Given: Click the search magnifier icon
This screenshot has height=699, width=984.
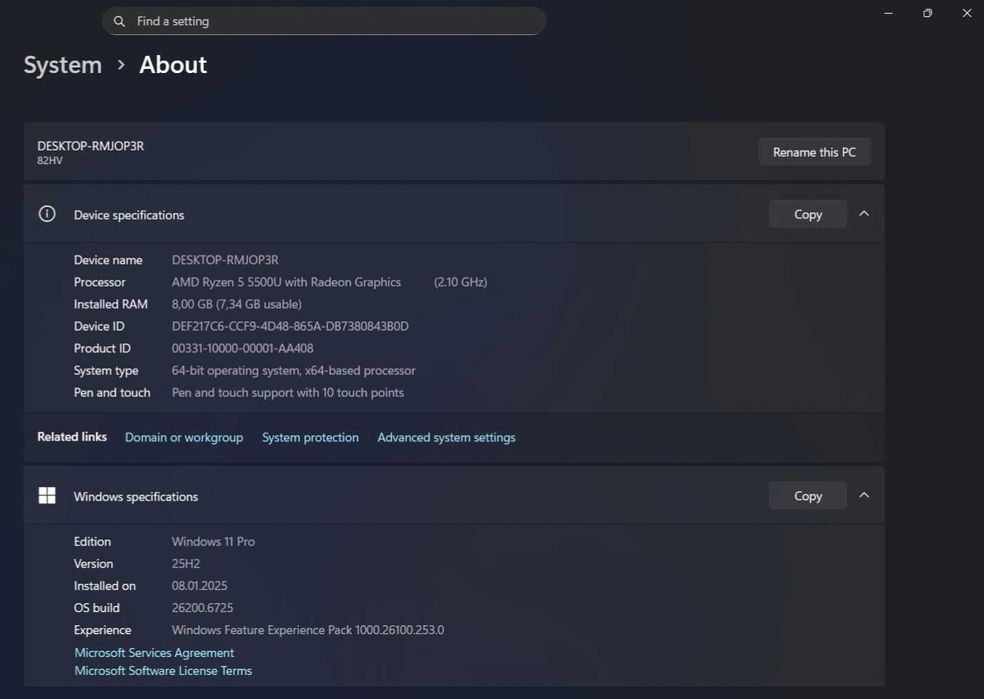Looking at the screenshot, I should click(x=119, y=21).
